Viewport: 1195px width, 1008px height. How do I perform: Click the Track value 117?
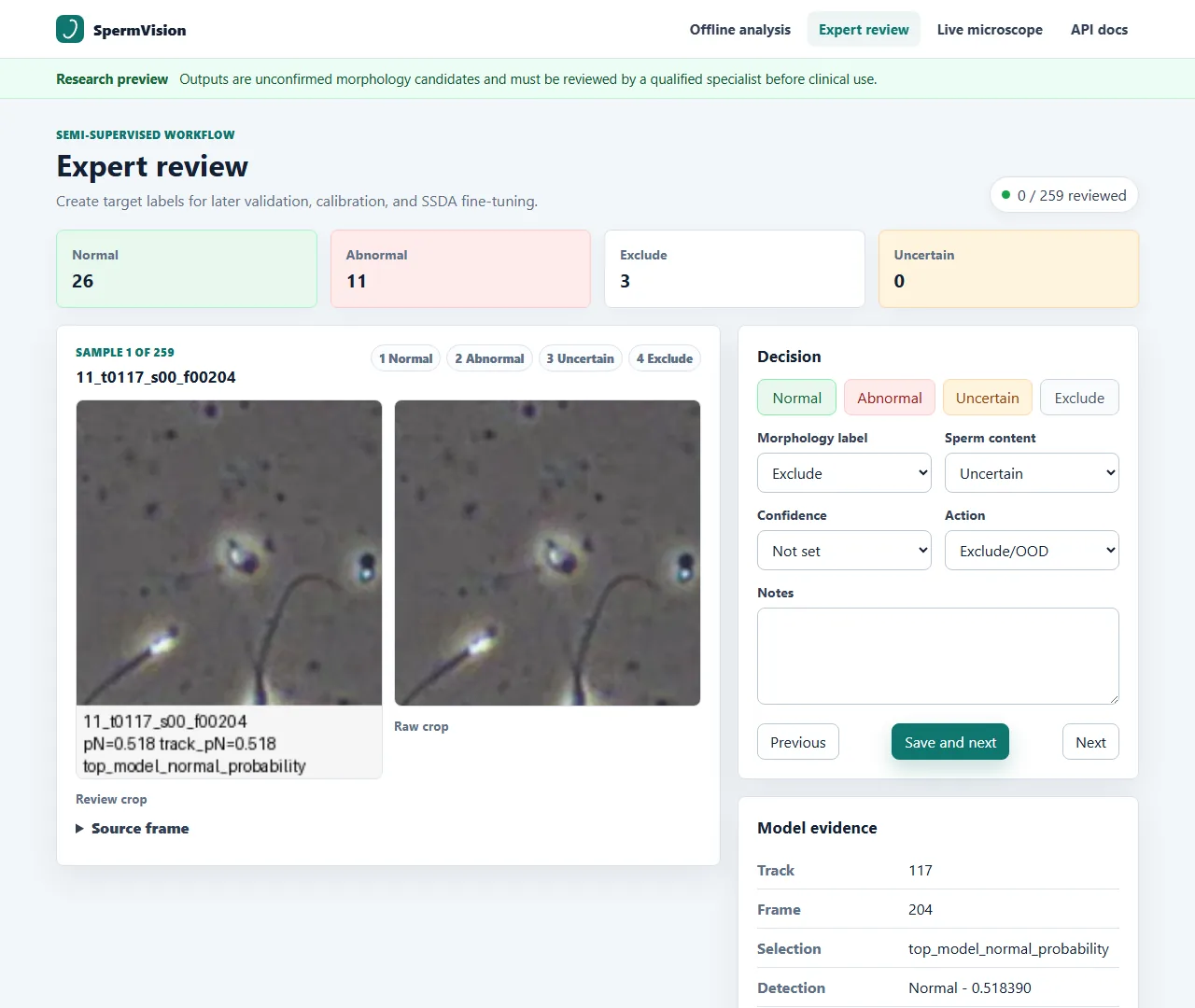point(921,870)
